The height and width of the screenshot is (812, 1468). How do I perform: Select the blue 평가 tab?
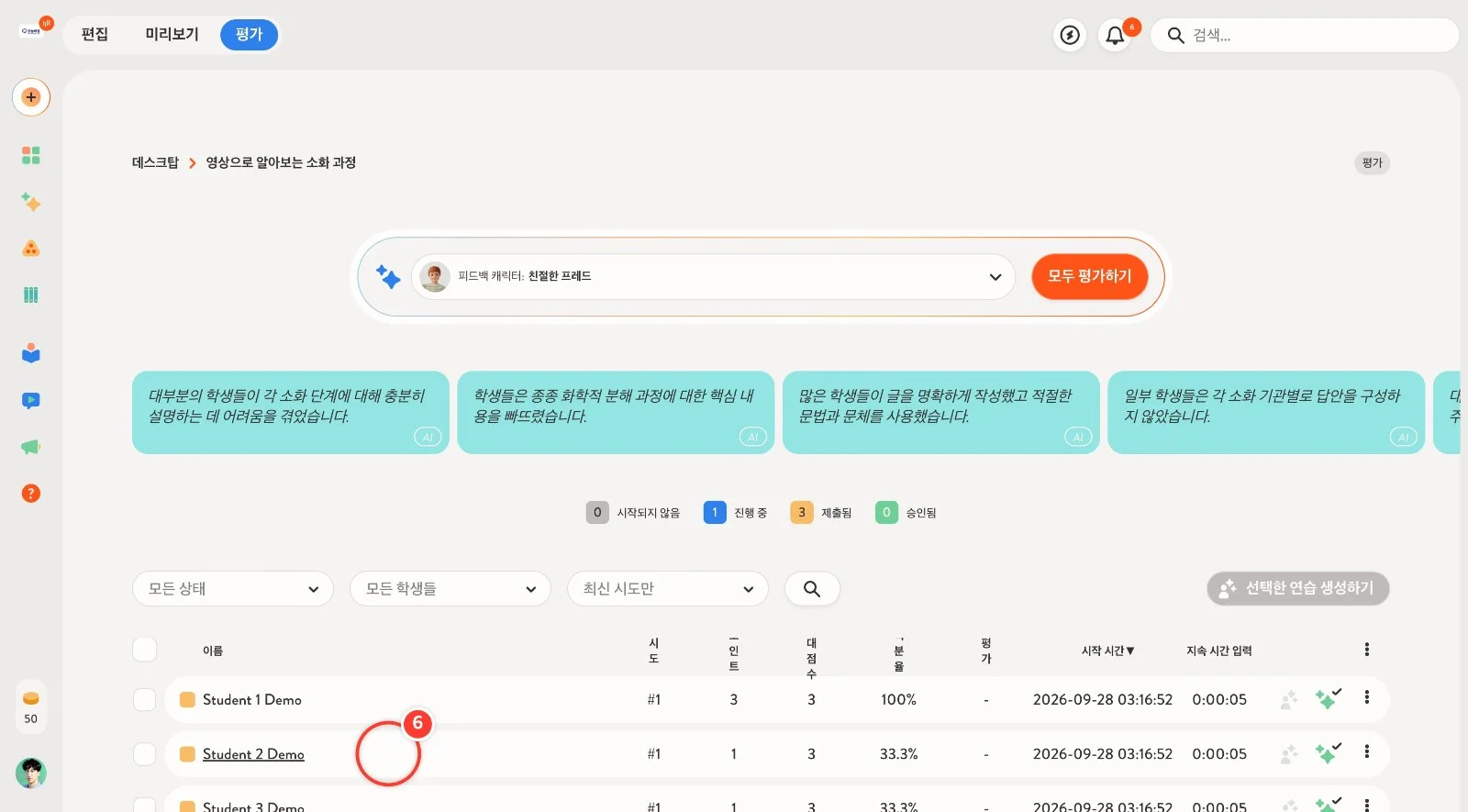tap(249, 35)
